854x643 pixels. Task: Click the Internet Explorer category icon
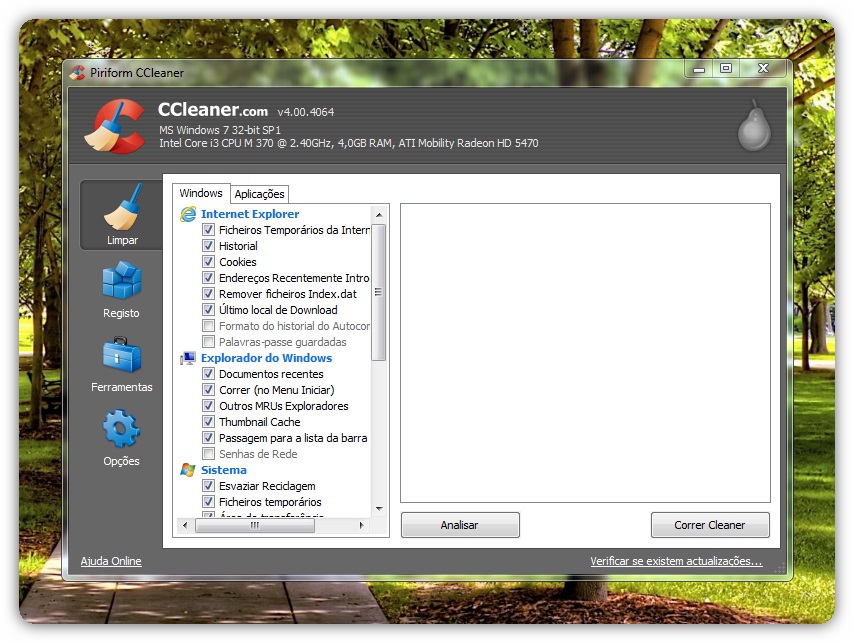188,214
